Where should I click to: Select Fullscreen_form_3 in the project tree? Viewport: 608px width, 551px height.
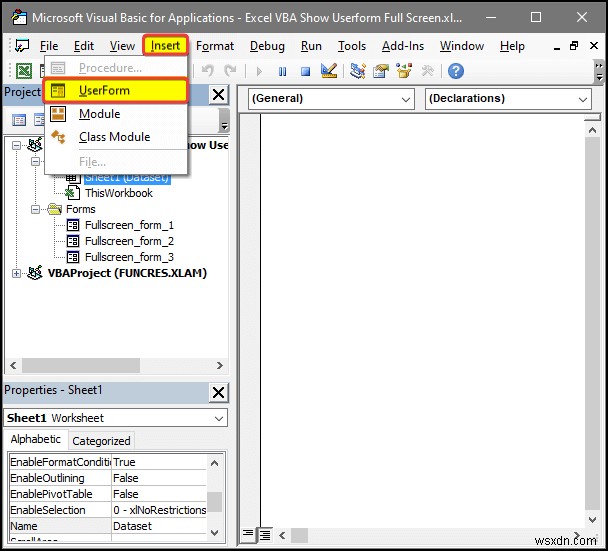pos(129,257)
